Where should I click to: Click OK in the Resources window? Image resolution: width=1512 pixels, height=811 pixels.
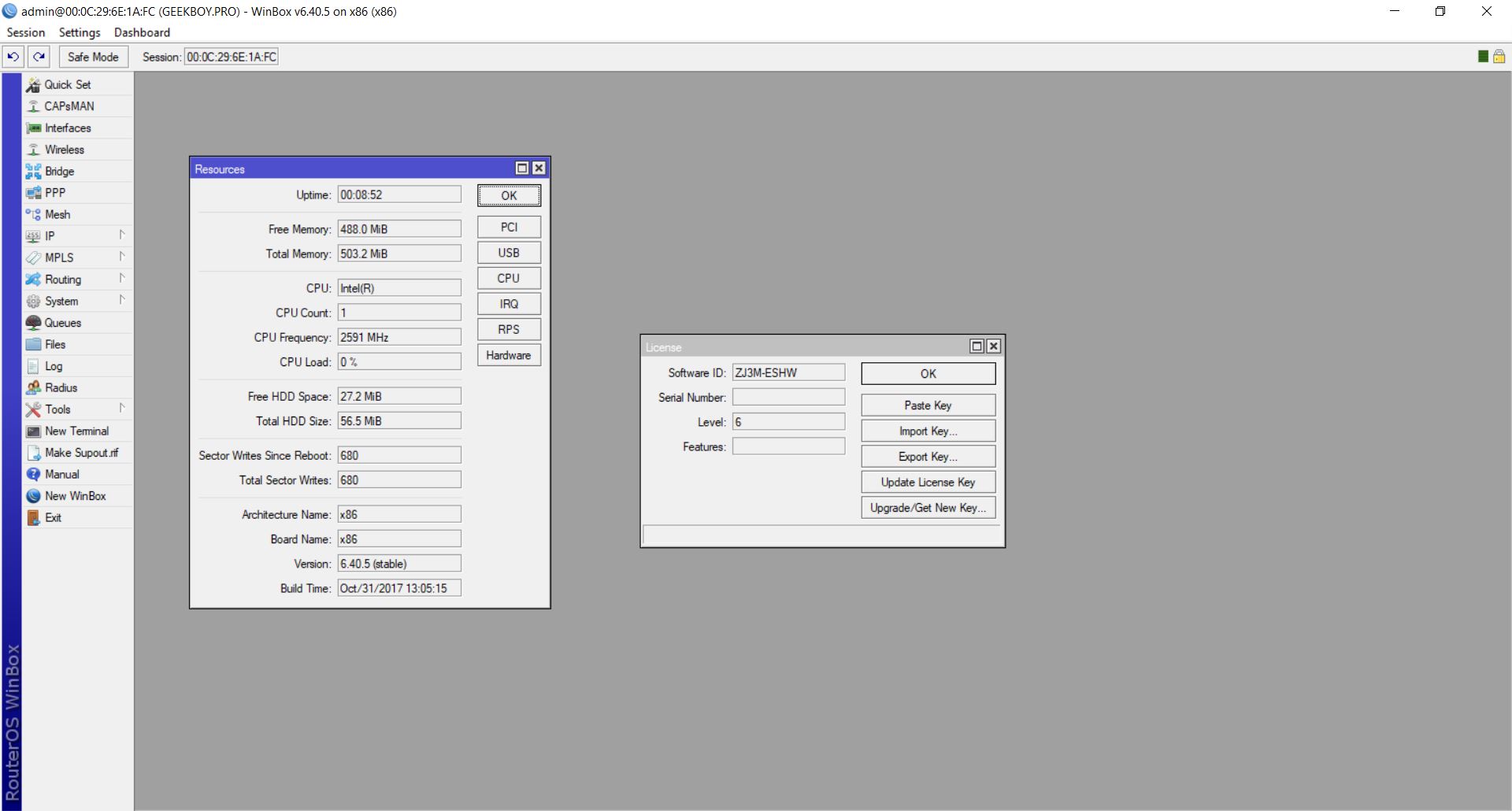(x=509, y=195)
